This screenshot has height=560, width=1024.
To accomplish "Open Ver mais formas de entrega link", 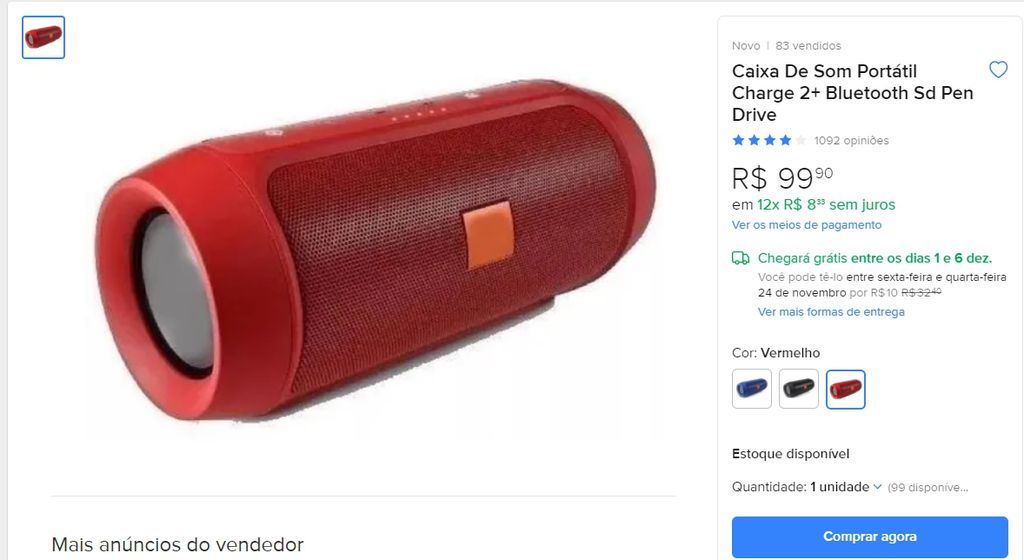I will (x=831, y=312).
